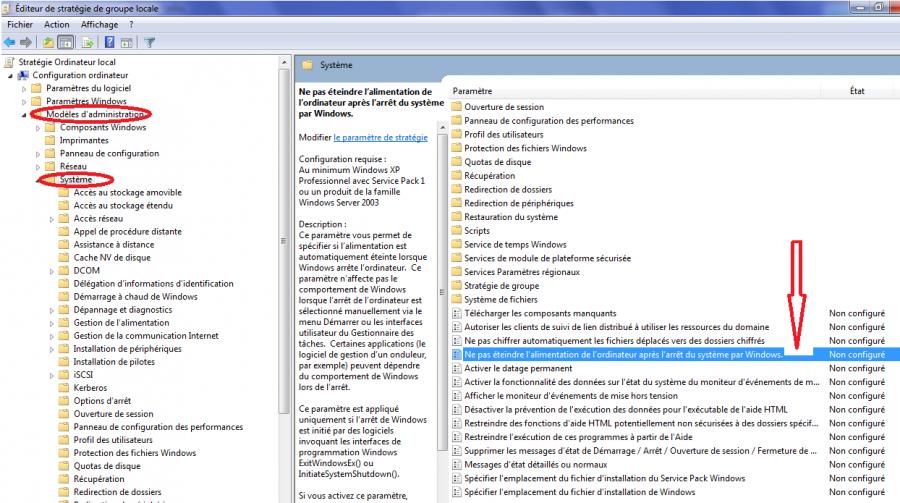The image size is (900, 503).
Task: Select Démarrage à chaud de Windows
Action: (x=135, y=296)
